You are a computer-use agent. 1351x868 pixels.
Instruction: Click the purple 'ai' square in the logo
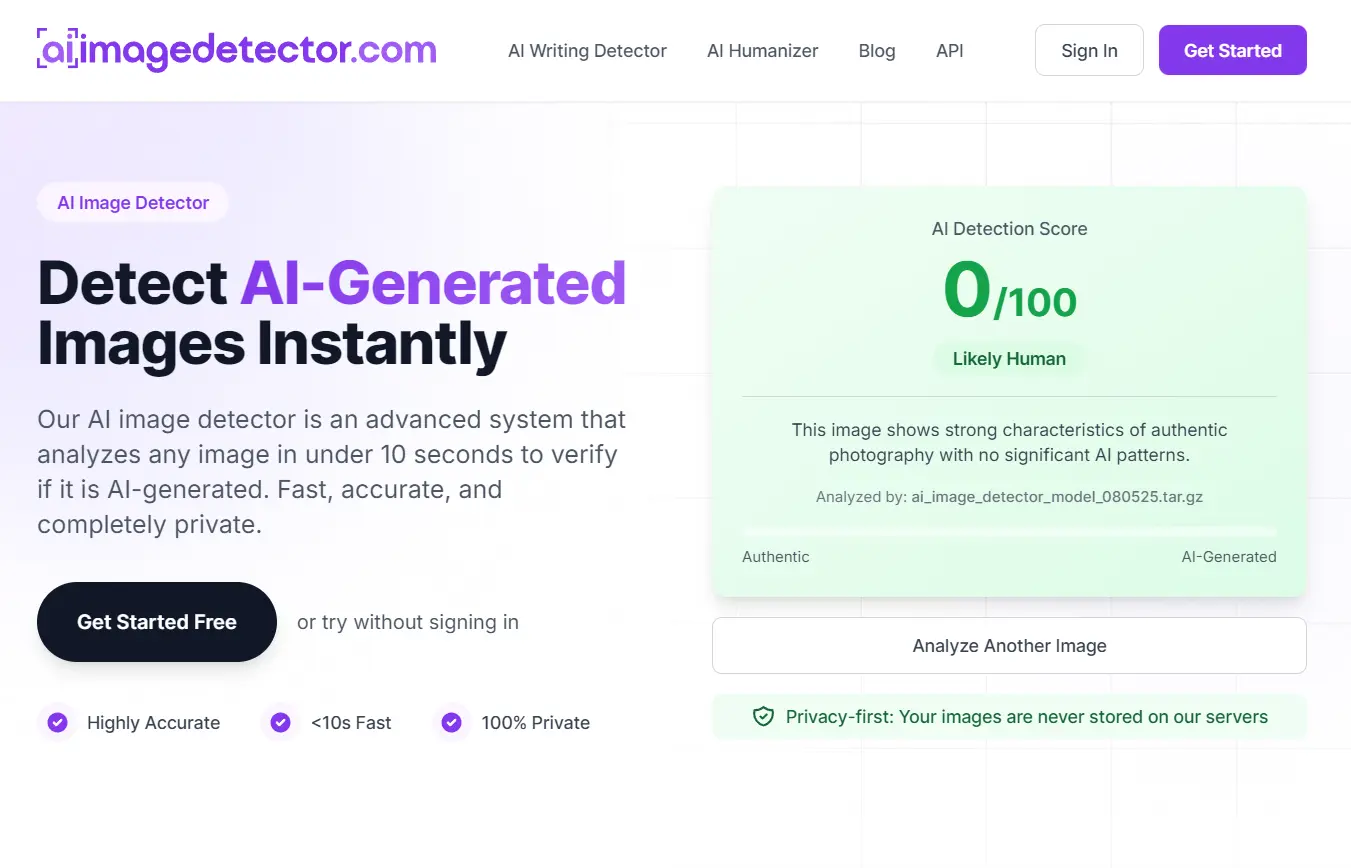(55, 50)
